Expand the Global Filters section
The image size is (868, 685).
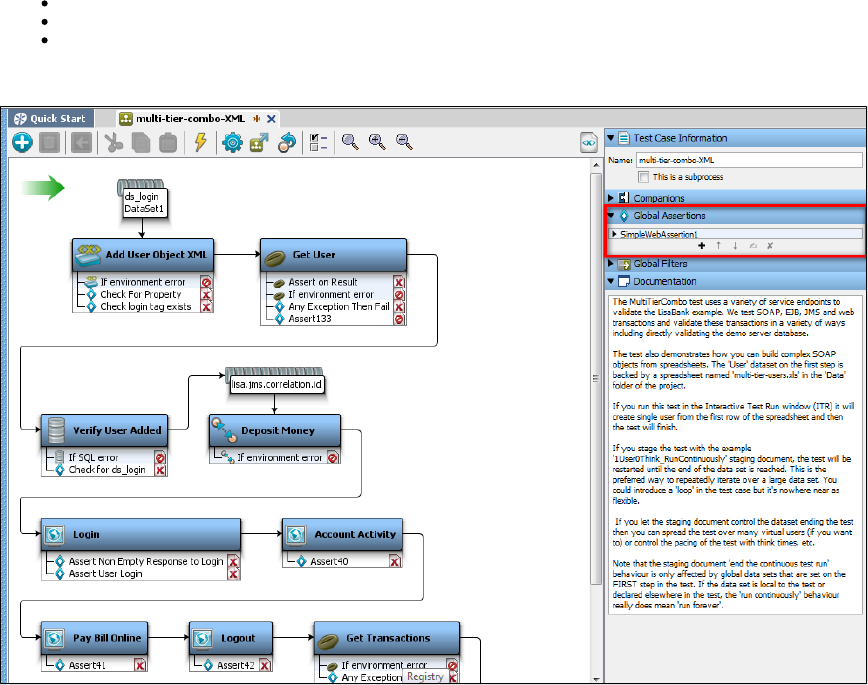click(x=612, y=264)
